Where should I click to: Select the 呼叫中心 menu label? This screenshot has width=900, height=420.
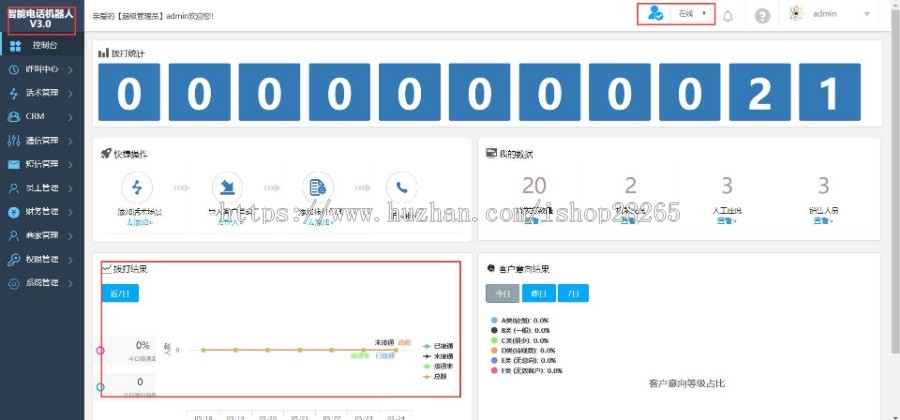[x=42, y=69]
